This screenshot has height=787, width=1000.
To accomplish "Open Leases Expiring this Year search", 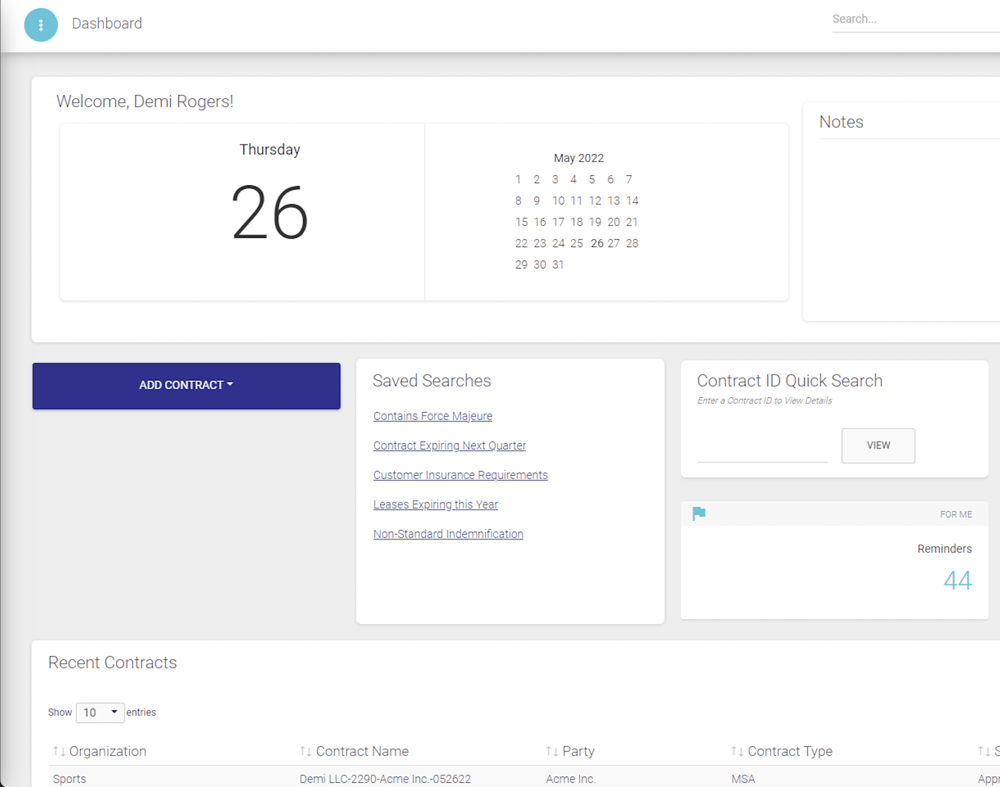I will coord(436,504).
